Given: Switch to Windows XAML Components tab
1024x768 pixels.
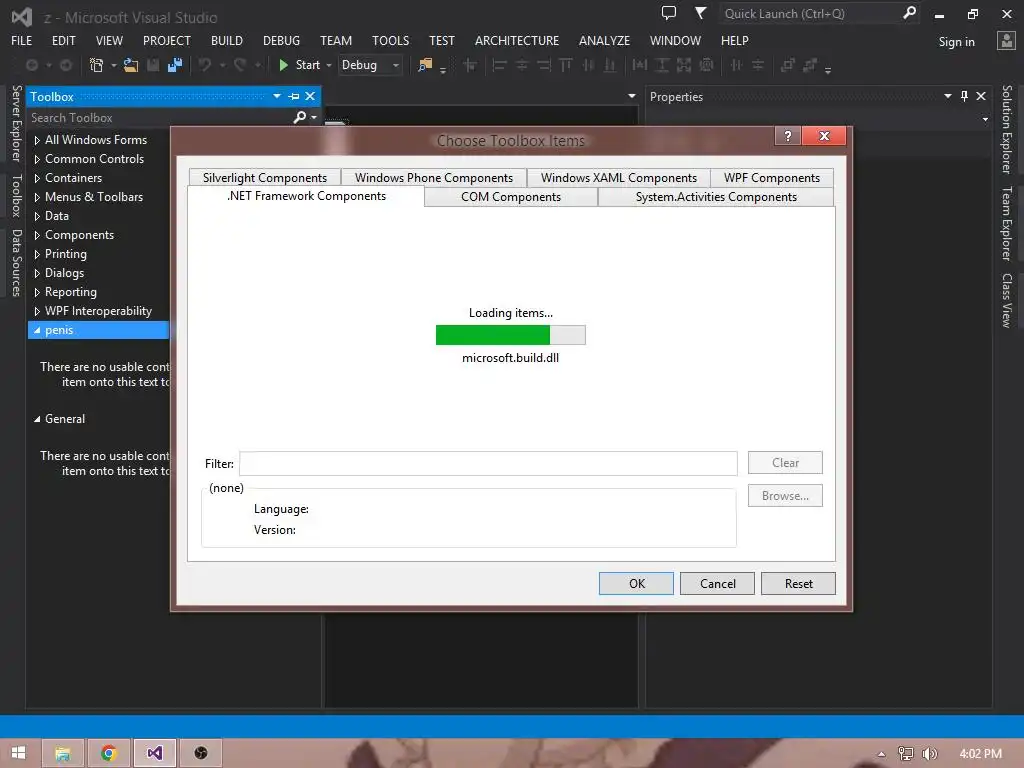Looking at the screenshot, I should (618, 178).
